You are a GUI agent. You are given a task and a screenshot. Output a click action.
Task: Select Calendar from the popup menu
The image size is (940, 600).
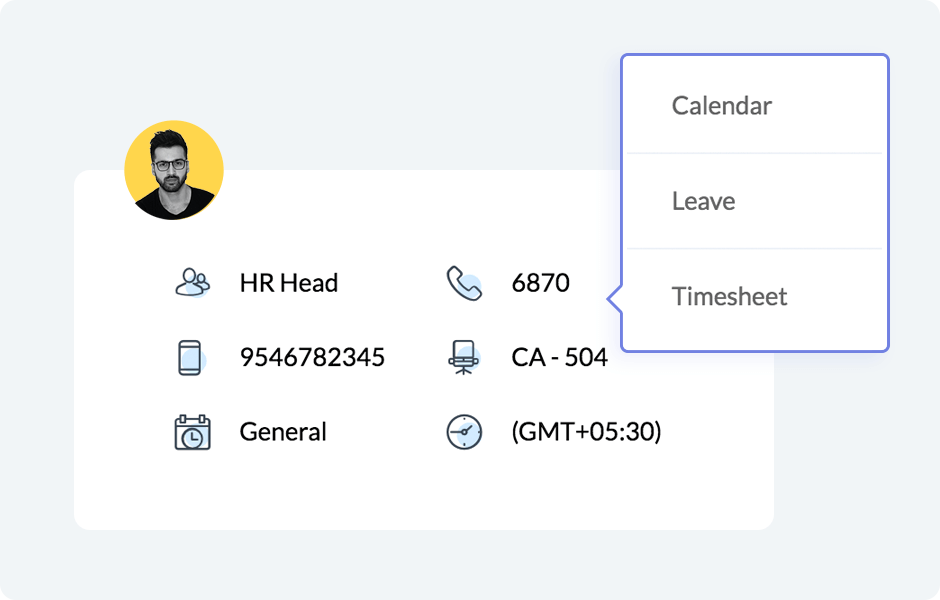coord(721,106)
